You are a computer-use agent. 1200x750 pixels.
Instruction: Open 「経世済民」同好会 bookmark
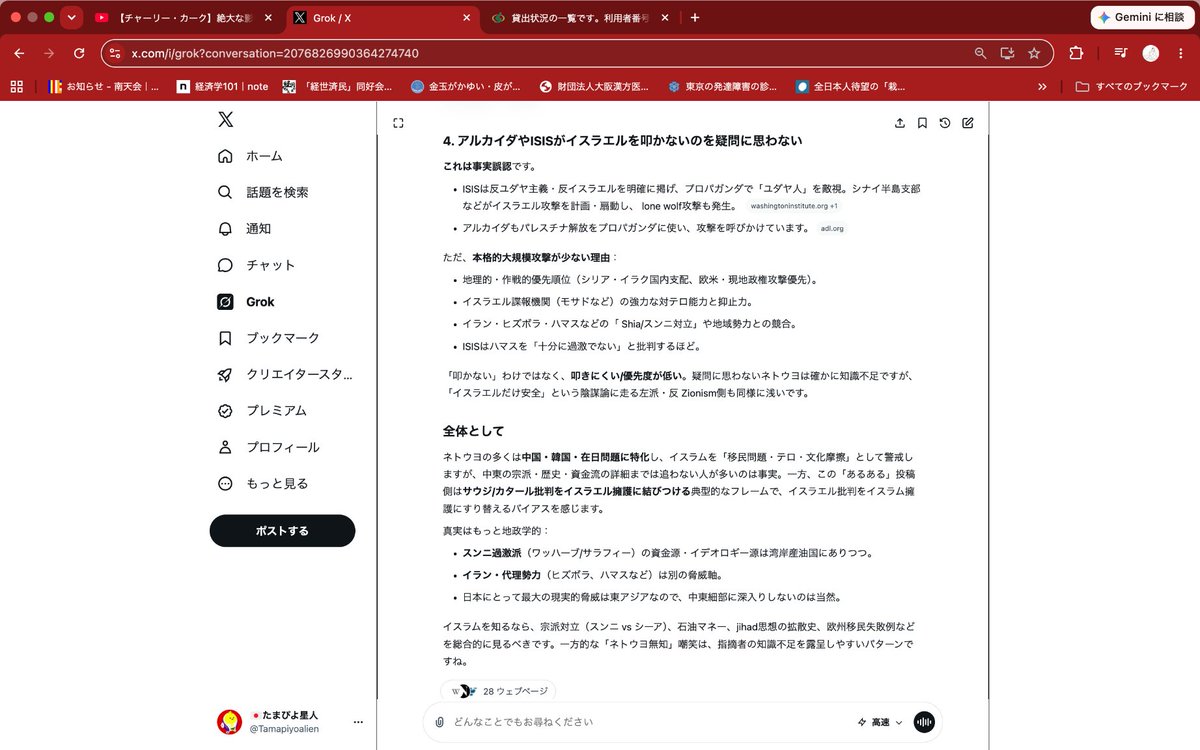(x=338, y=87)
